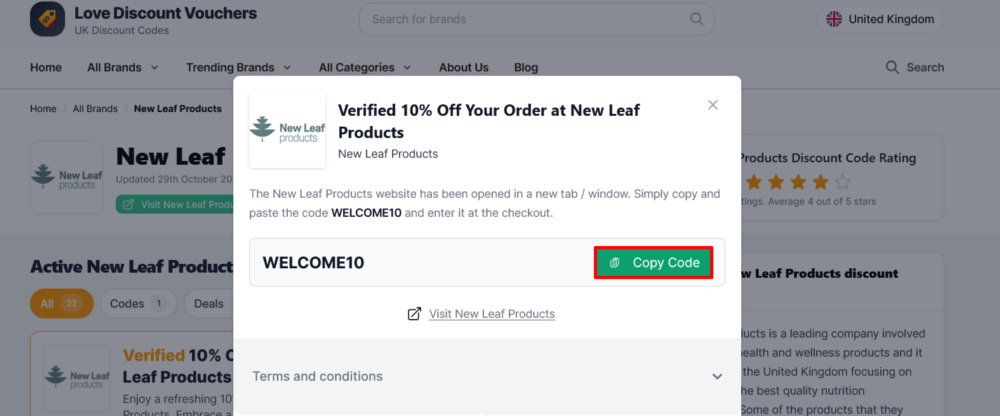Close the discount code popup
The height and width of the screenshot is (416, 1000).
[x=713, y=105]
